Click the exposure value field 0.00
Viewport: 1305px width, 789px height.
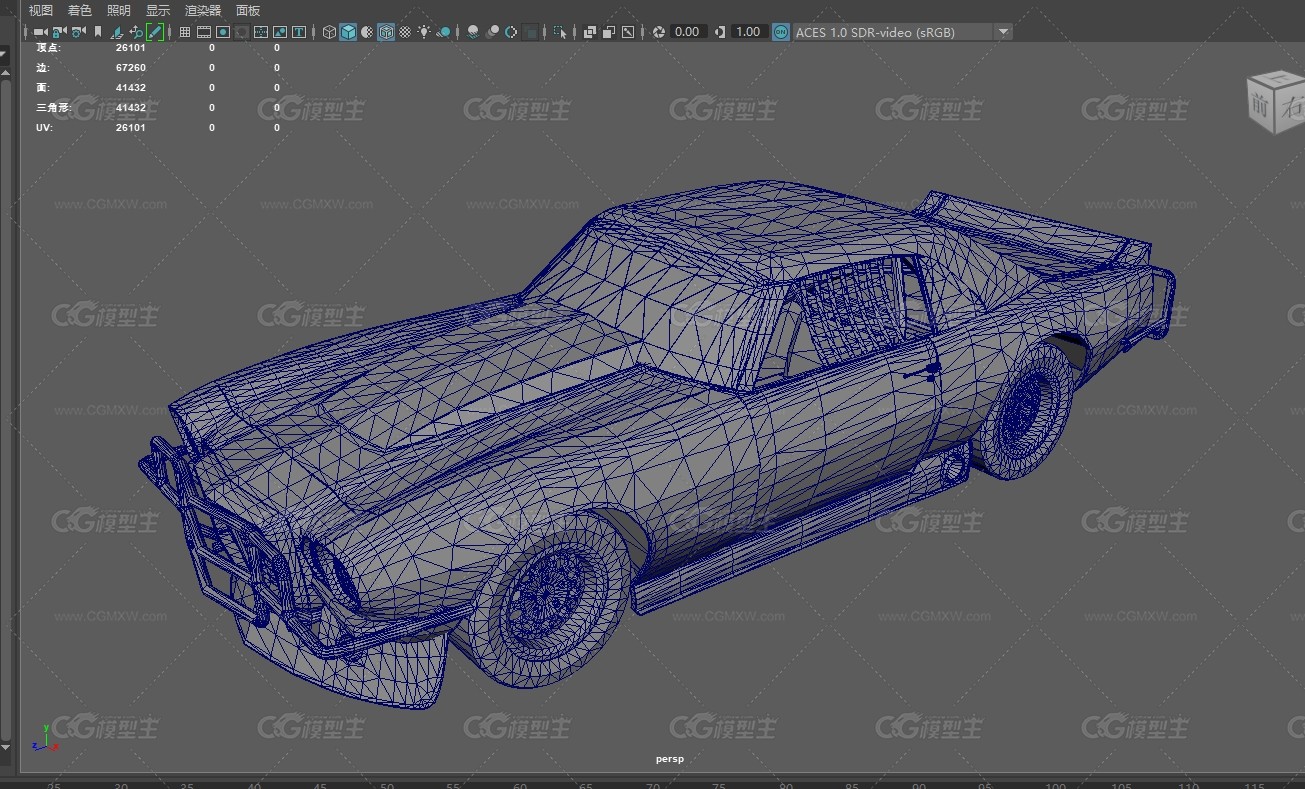(688, 32)
